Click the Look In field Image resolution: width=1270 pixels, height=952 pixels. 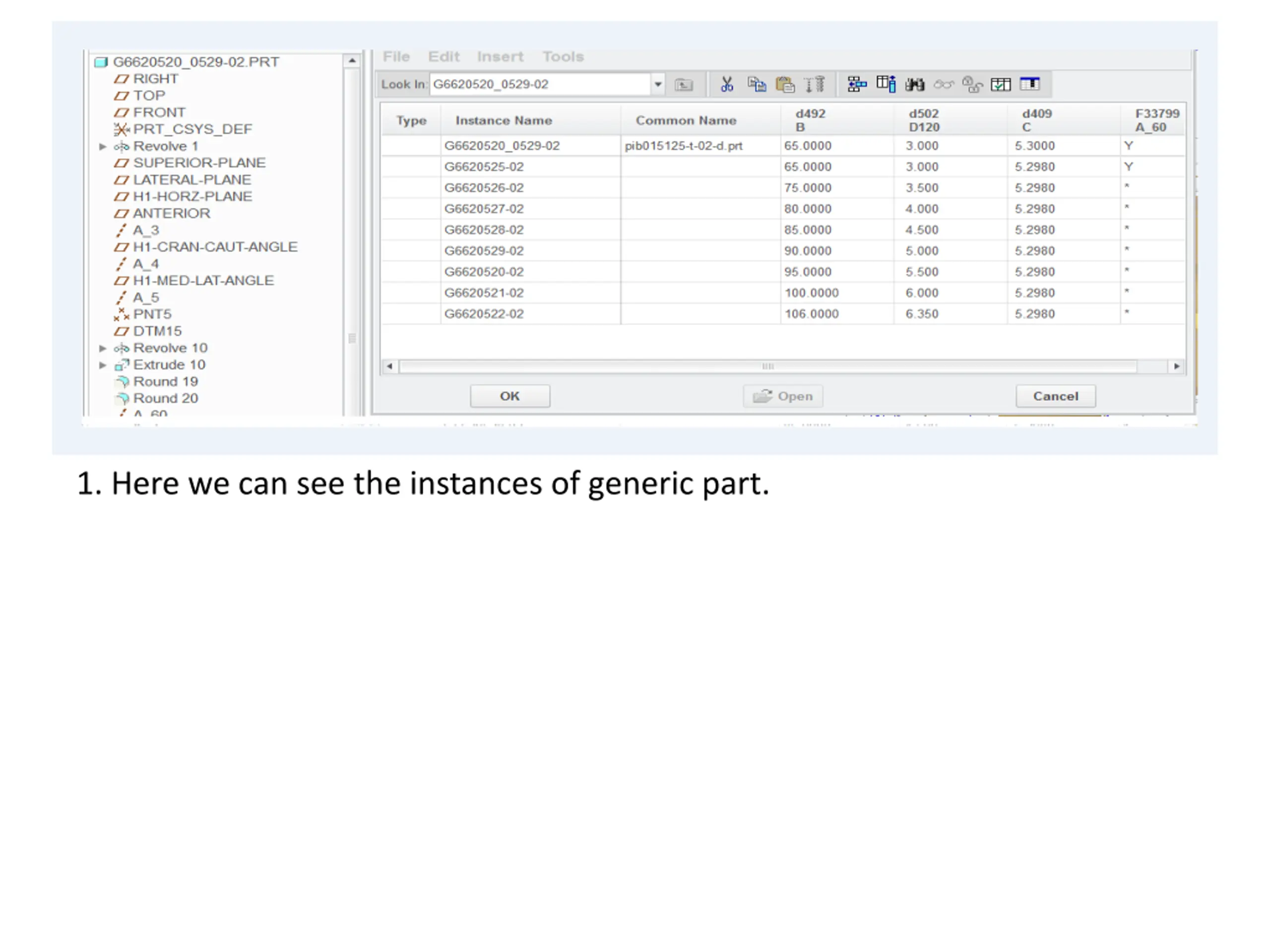[x=540, y=84]
